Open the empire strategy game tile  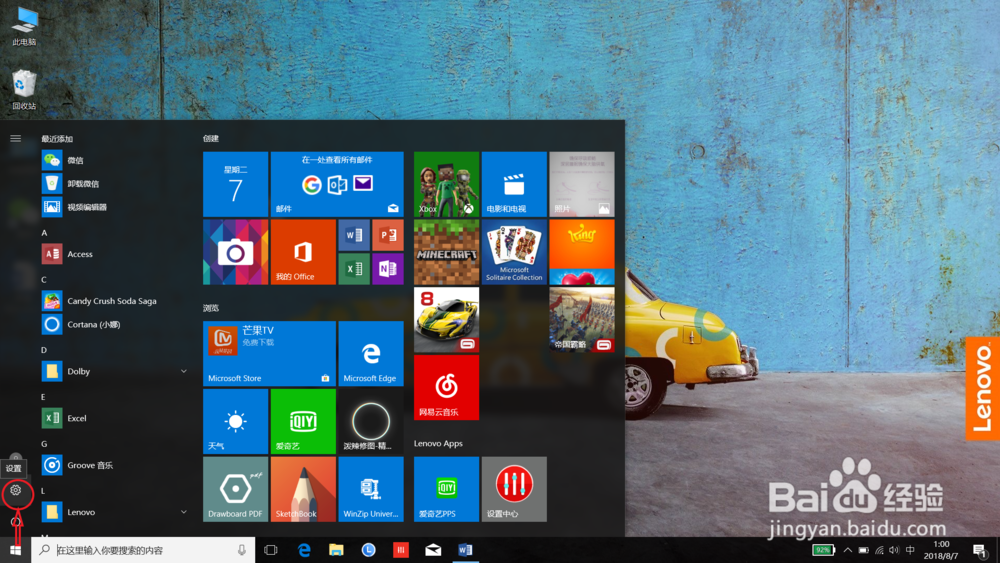582,319
